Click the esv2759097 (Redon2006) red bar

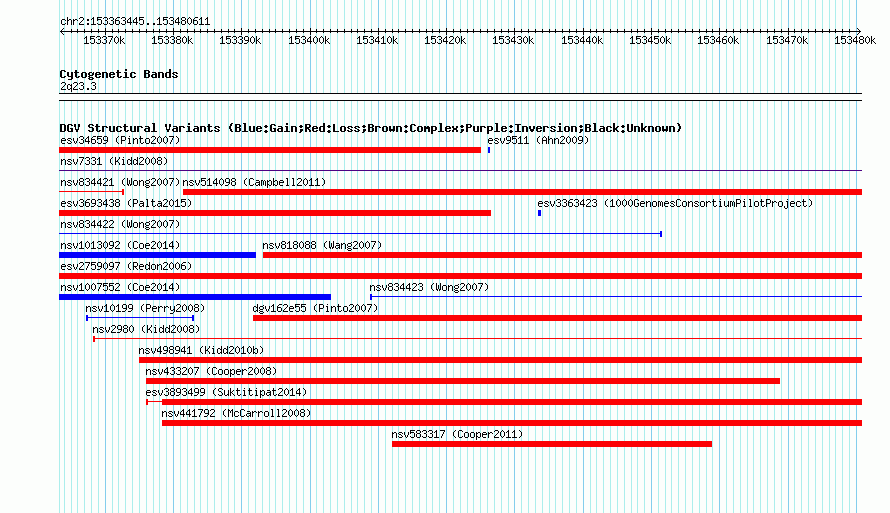(460, 276)
